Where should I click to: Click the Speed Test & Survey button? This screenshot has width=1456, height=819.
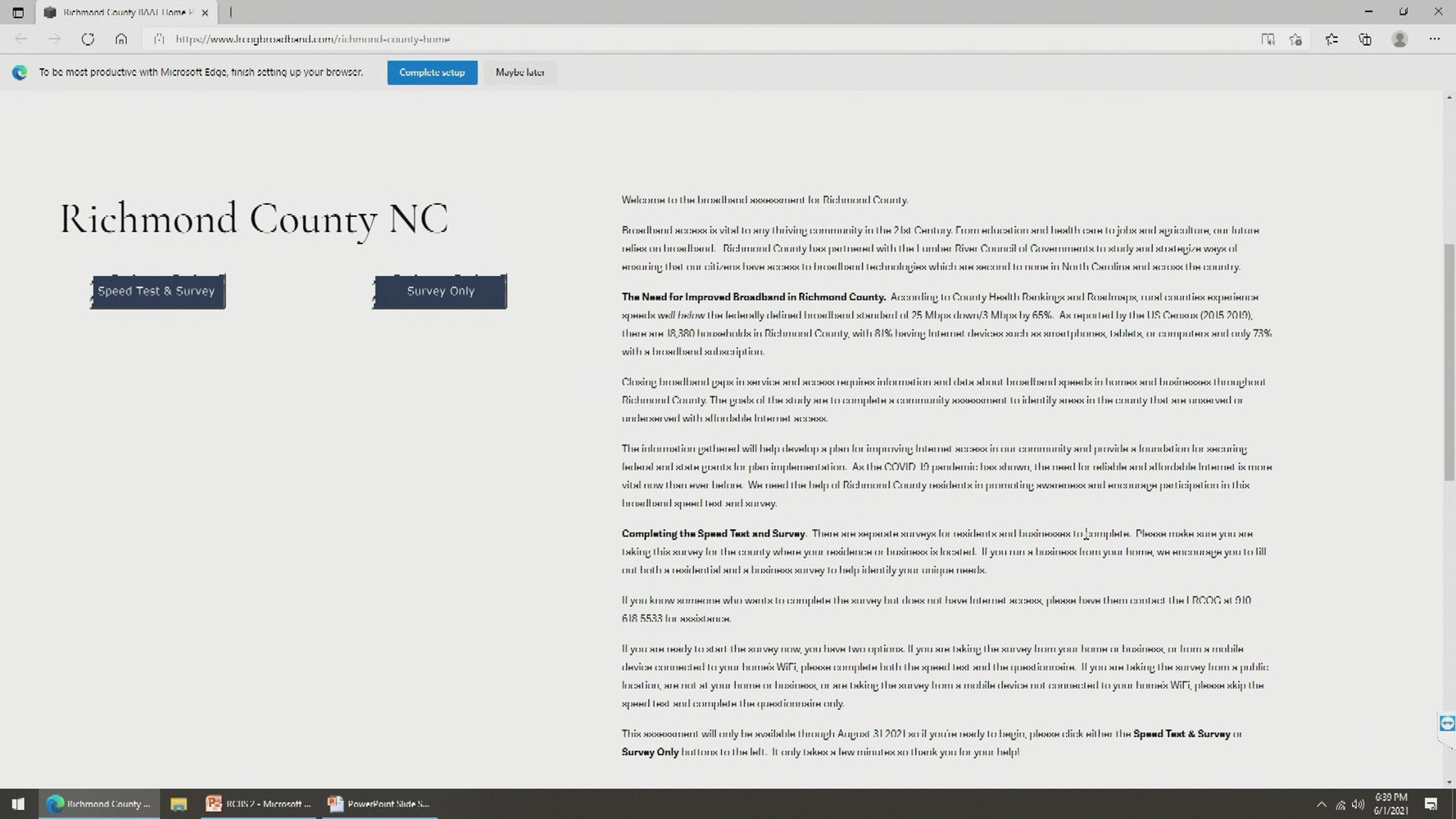tap(157, 291)
